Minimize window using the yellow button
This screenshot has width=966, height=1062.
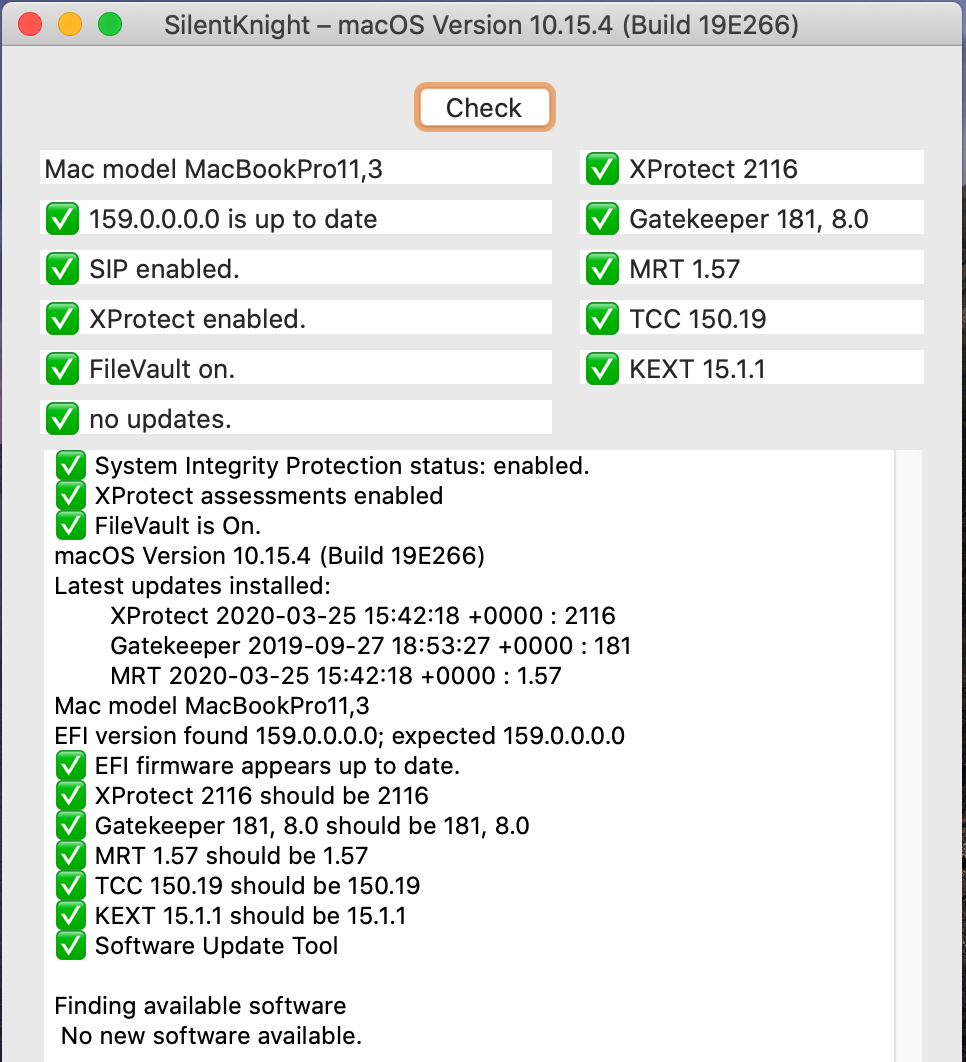[x=70, y=24]
